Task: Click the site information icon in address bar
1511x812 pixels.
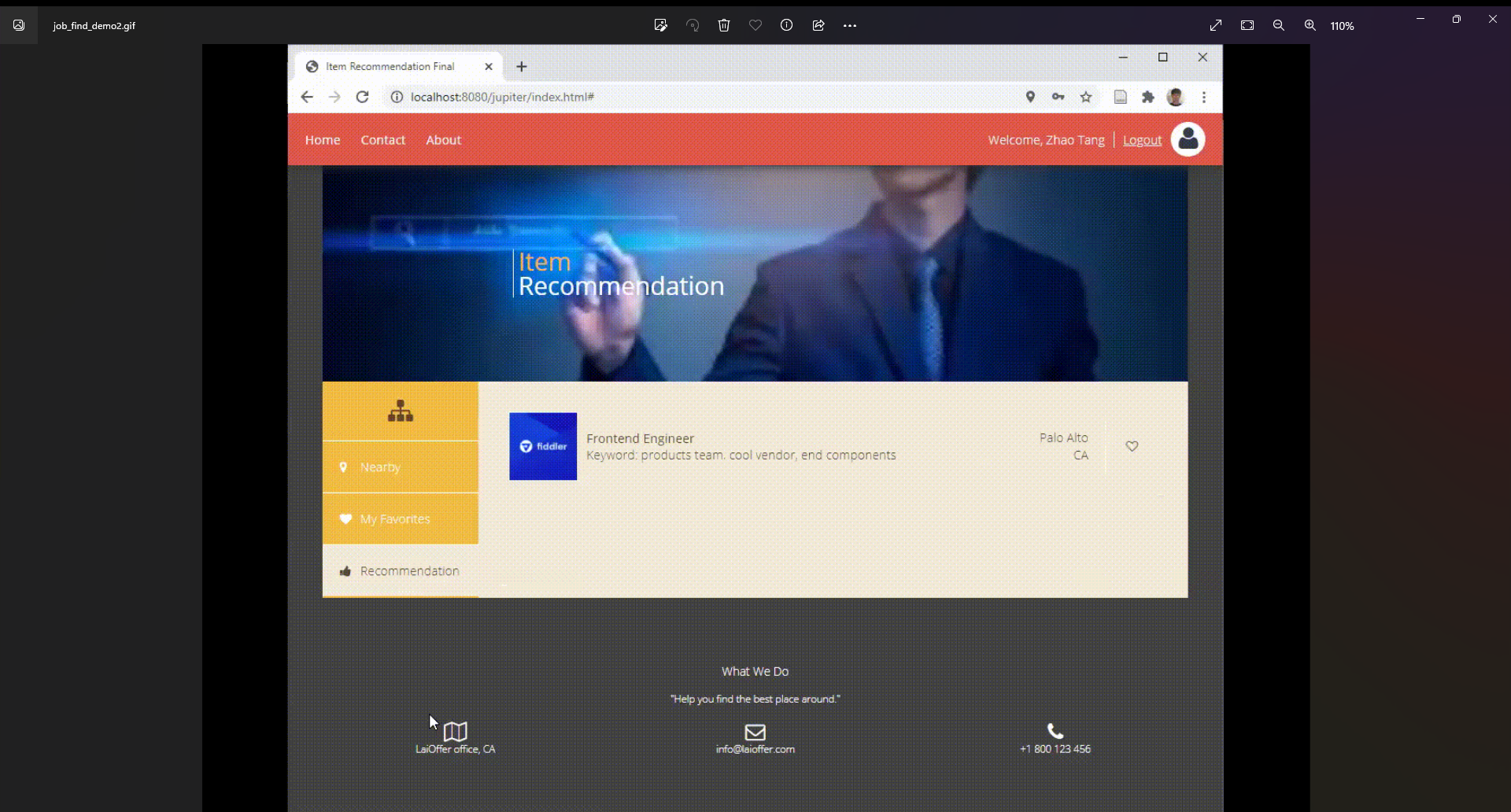Action: [x=397, y=97]
